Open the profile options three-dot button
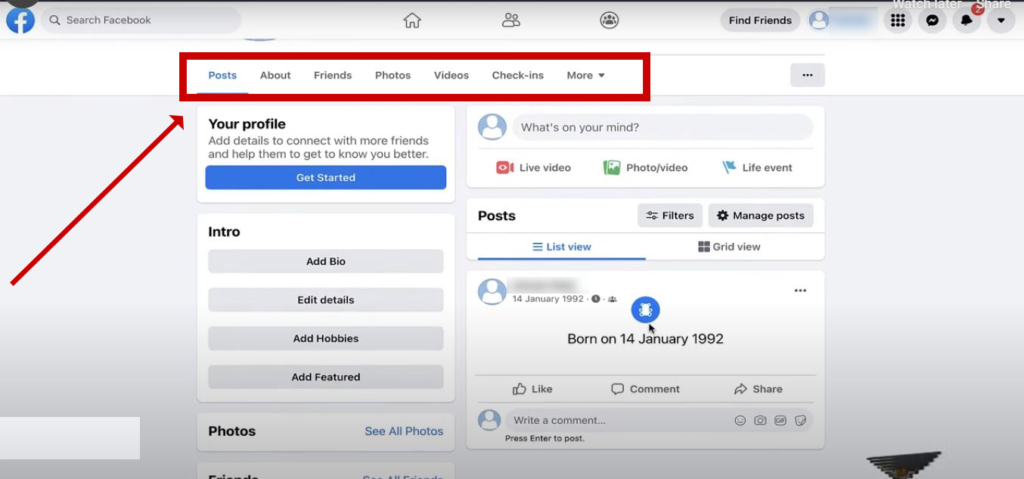Viewport: 1024px width, 479px height. (x=808, y=75)
